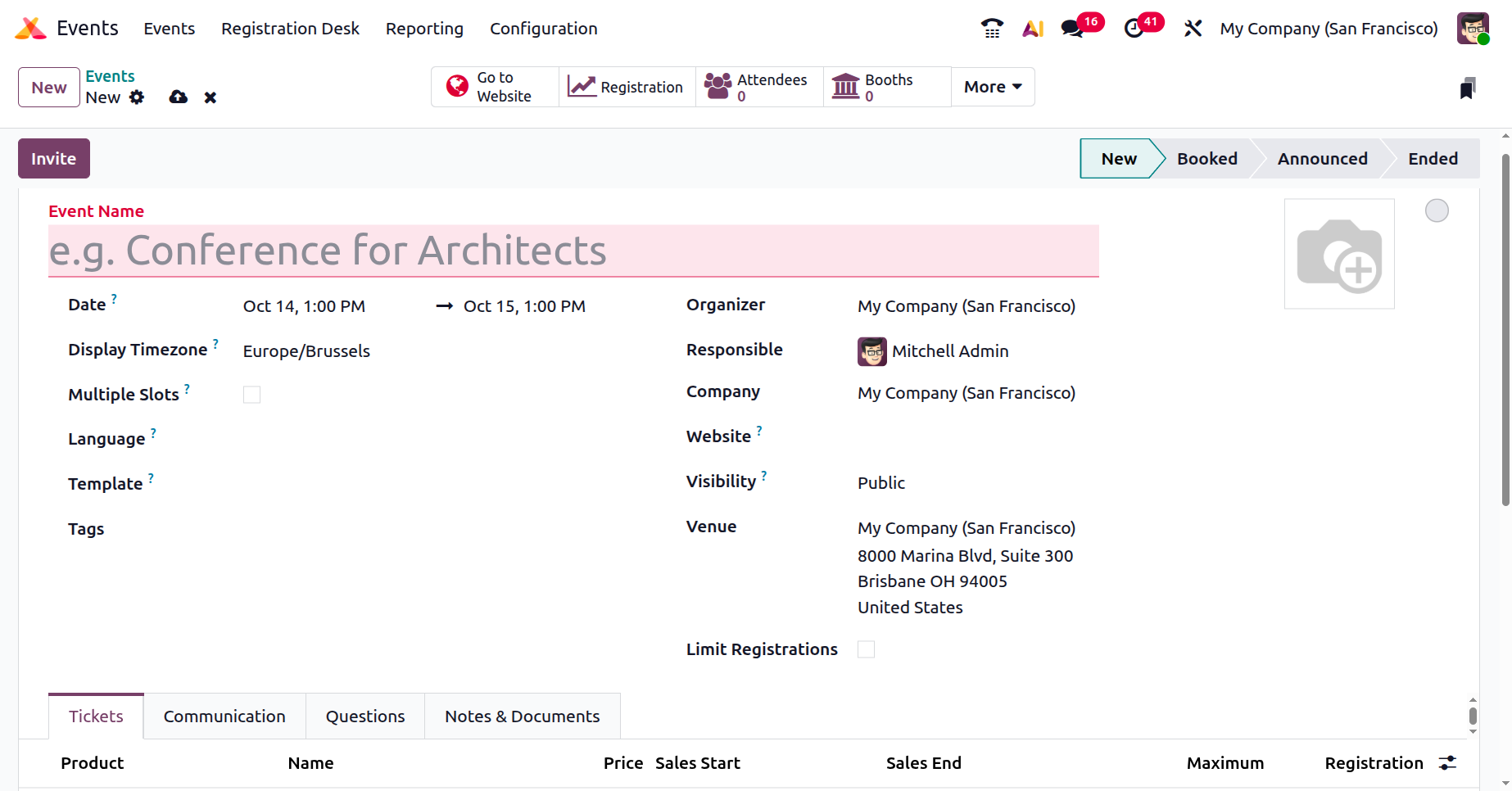Tick the Limit Registrations checkbox

pyautogui.click(x=866, y=649)
